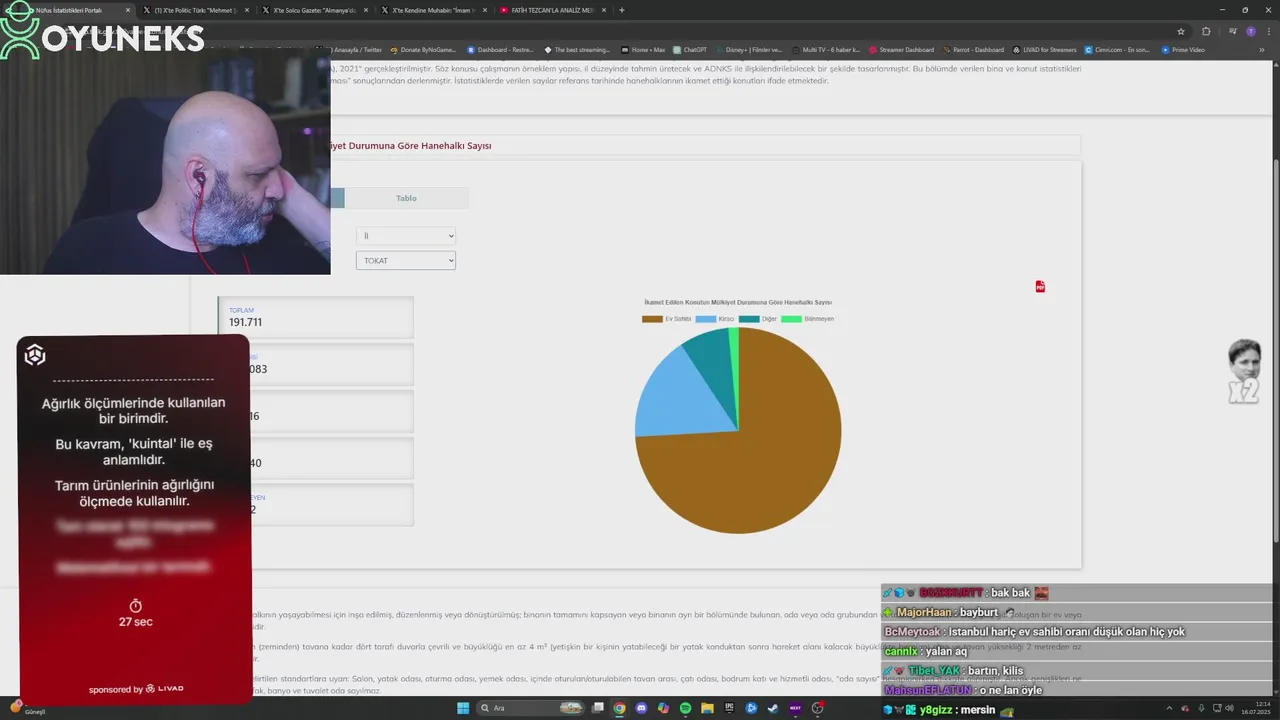Screen dimensions: 1280x720
Task: Toggle the Diğer legend swatch
Action: [749, 319]
